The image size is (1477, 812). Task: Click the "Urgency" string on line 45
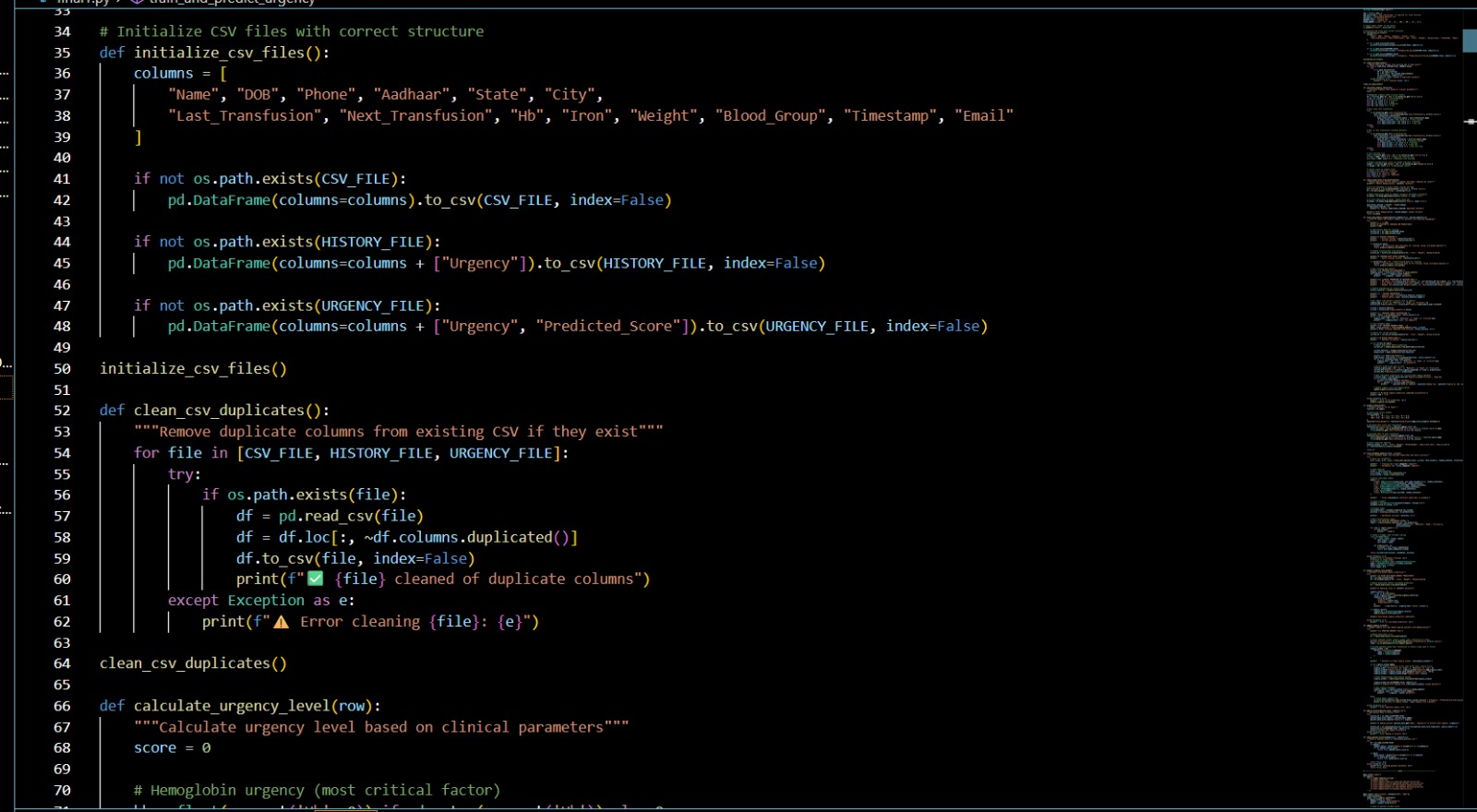[x=480, y=263]
